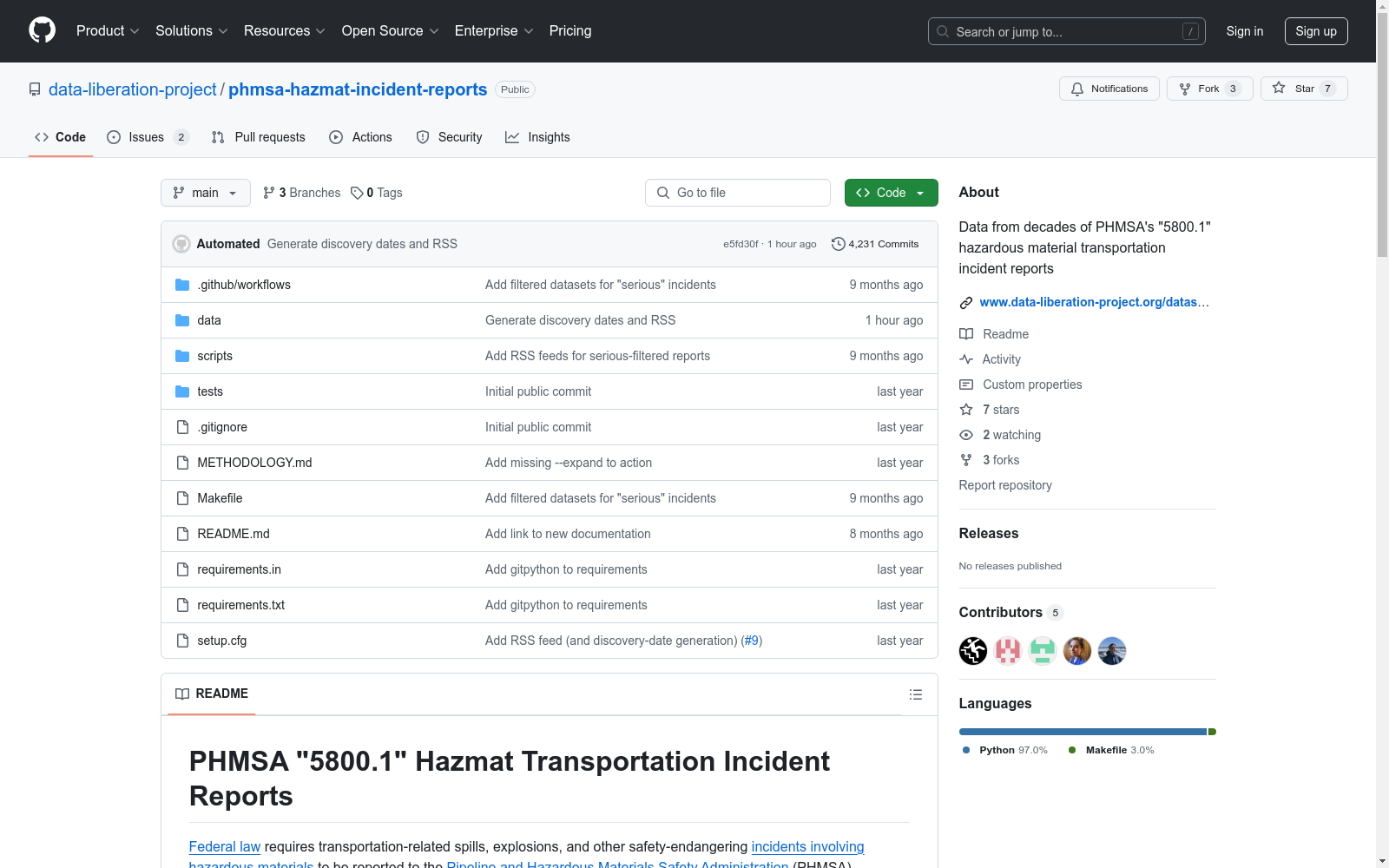Screen dimensions: 1389x868
Task: Open the third contributor avatar
Action: coord(1043,651)
